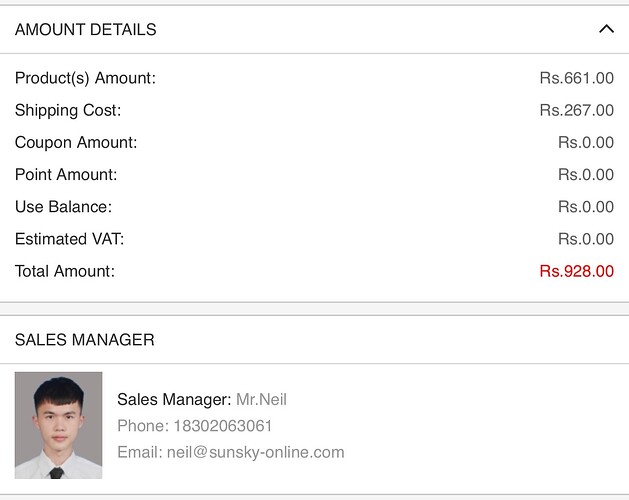Click the Coupon Amount label

[x=76, y=142]
